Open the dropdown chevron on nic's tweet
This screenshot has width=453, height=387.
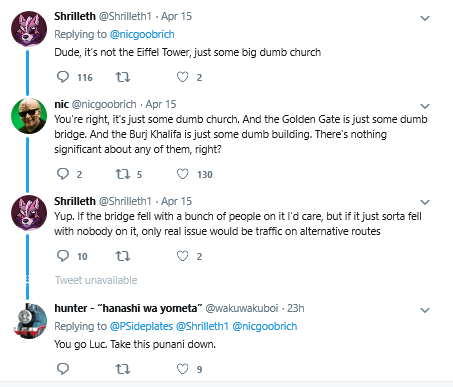(x=425, y=106)
